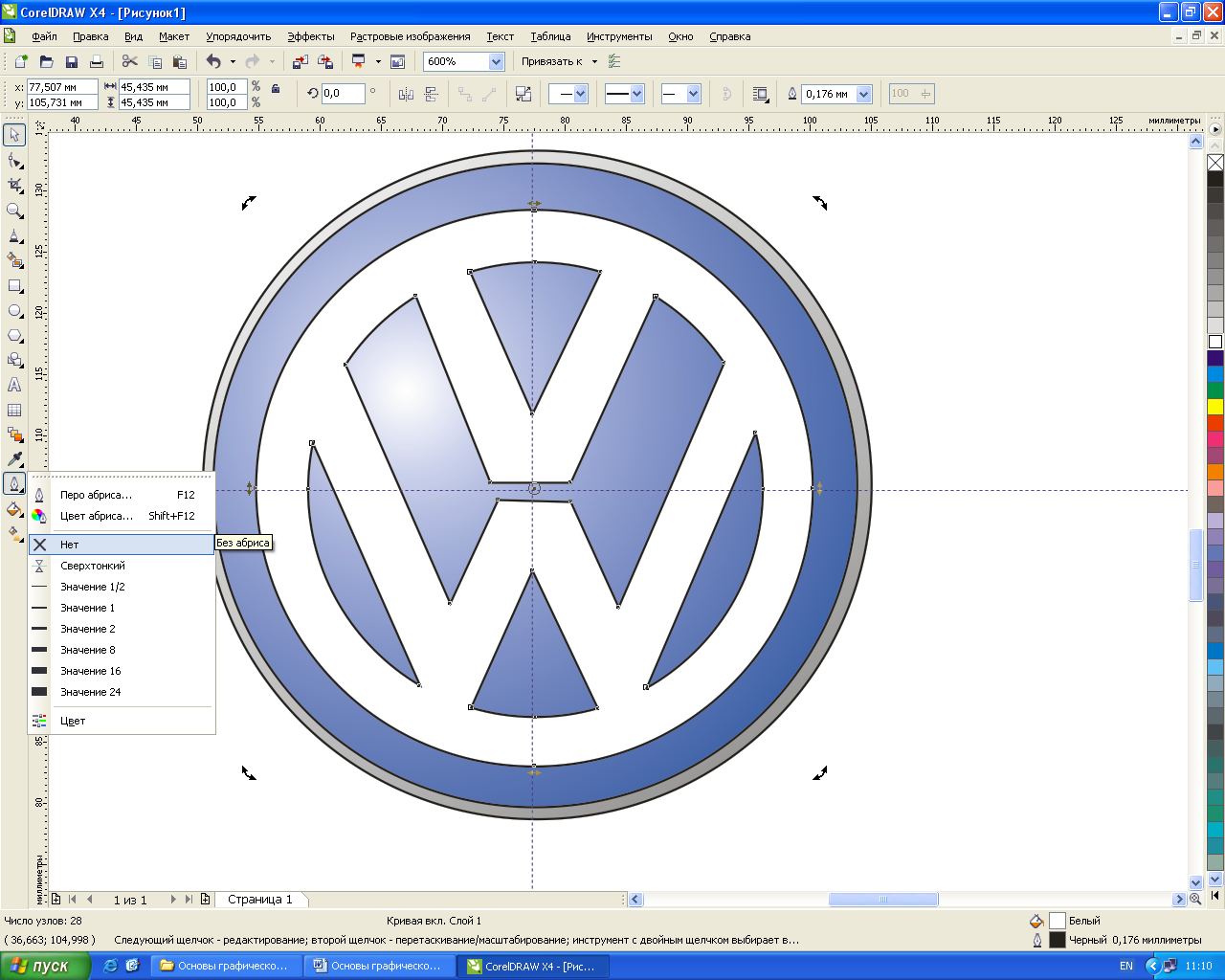
Task: Choose 'Сверхтонкий' outline option
Action: coord(122,566)
